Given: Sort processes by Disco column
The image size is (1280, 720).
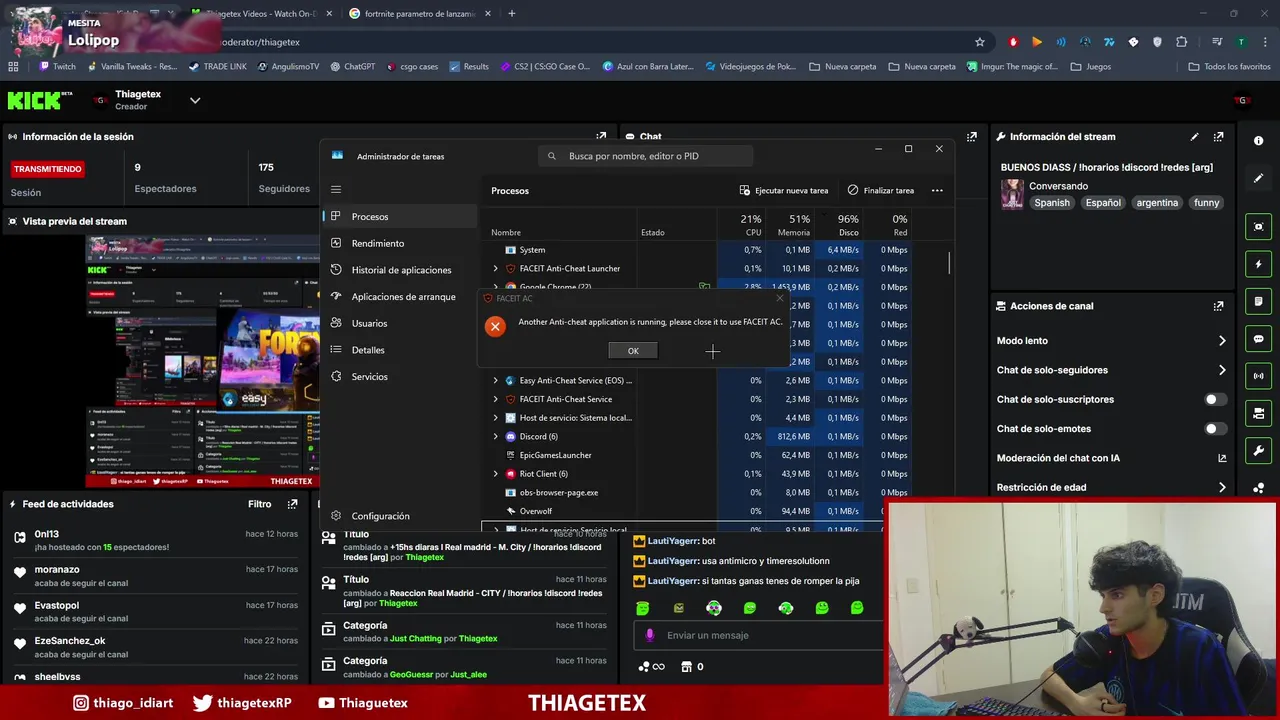Looking at the screenshot, I should point(838,225).
